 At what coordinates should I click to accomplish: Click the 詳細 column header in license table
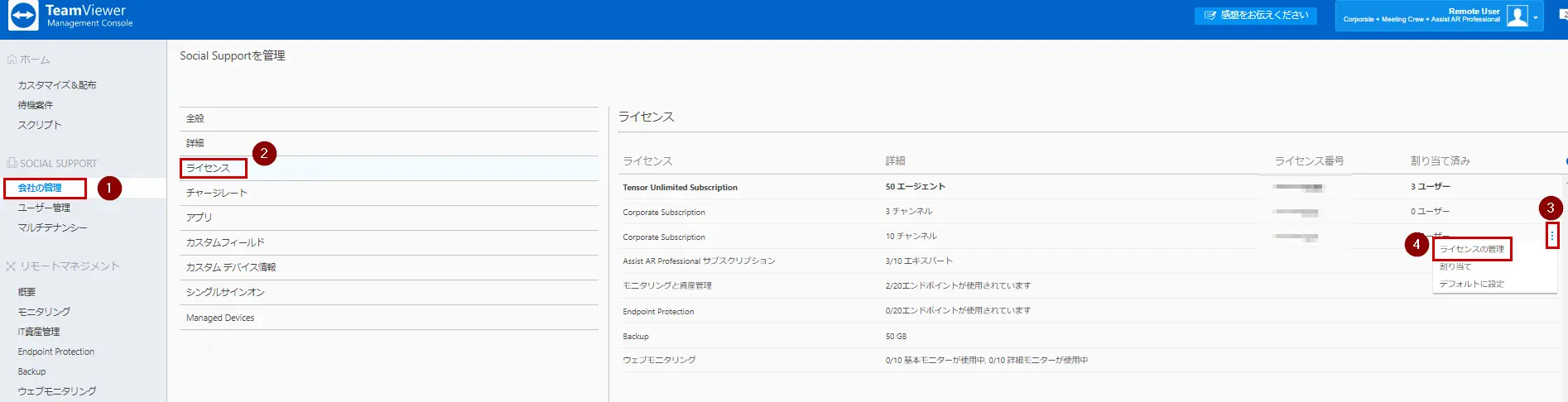coord(895,160)
